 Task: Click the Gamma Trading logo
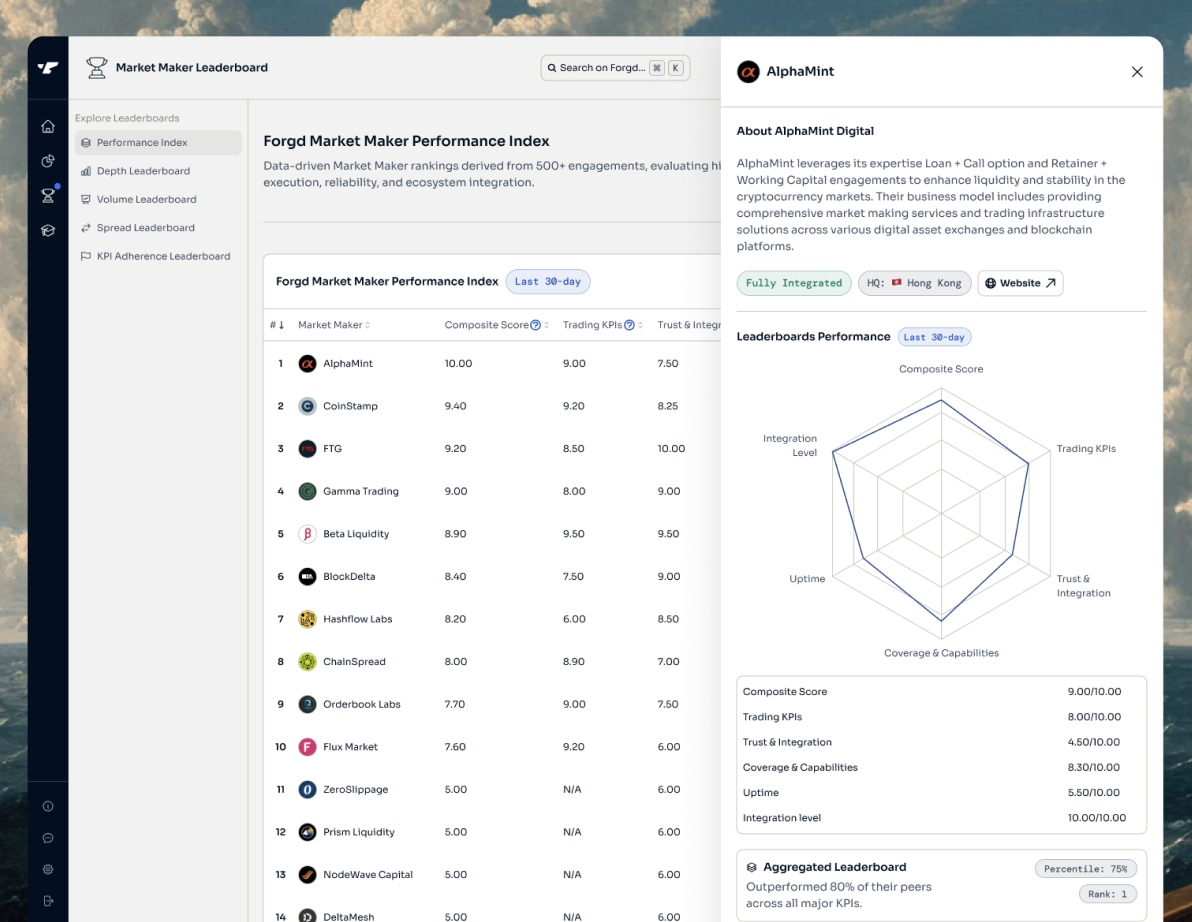tap(307, 491)
